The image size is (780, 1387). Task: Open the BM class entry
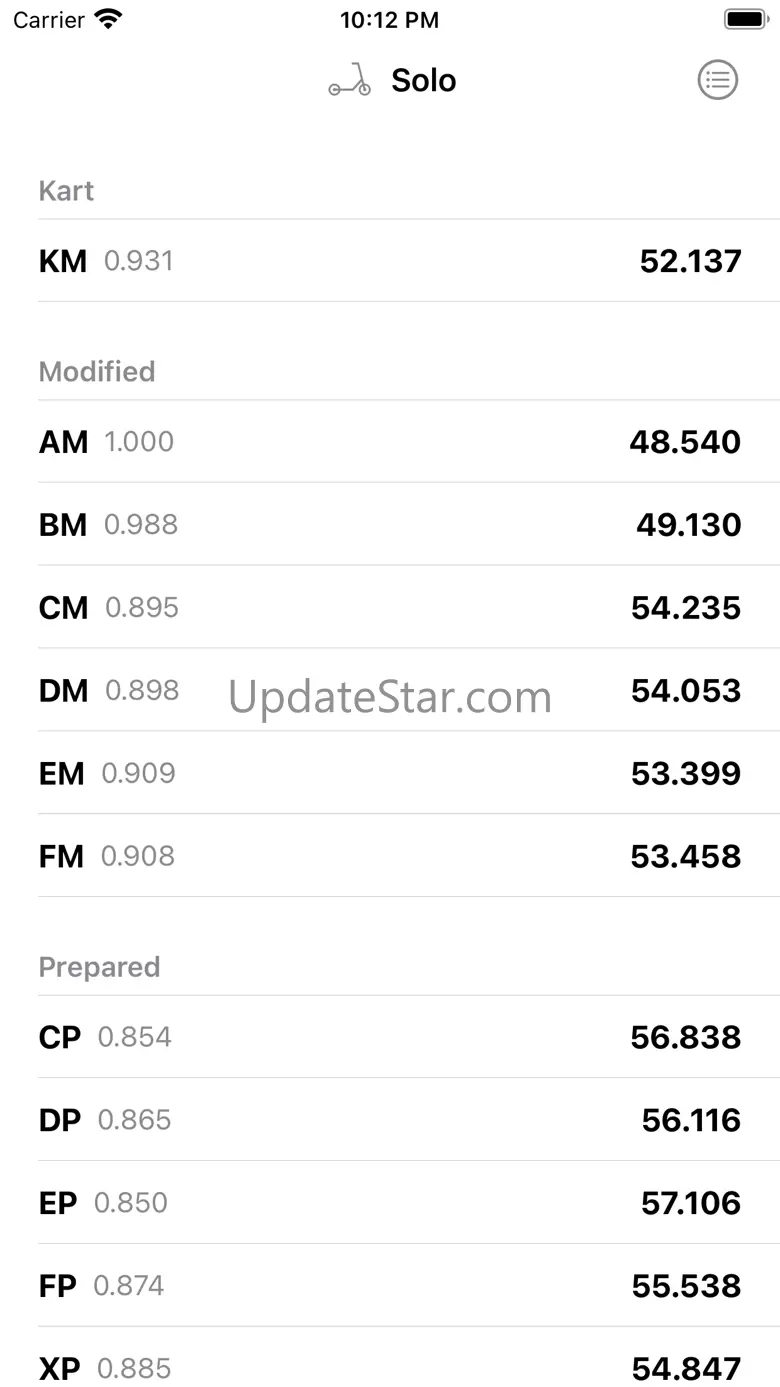tap(390, 525)
